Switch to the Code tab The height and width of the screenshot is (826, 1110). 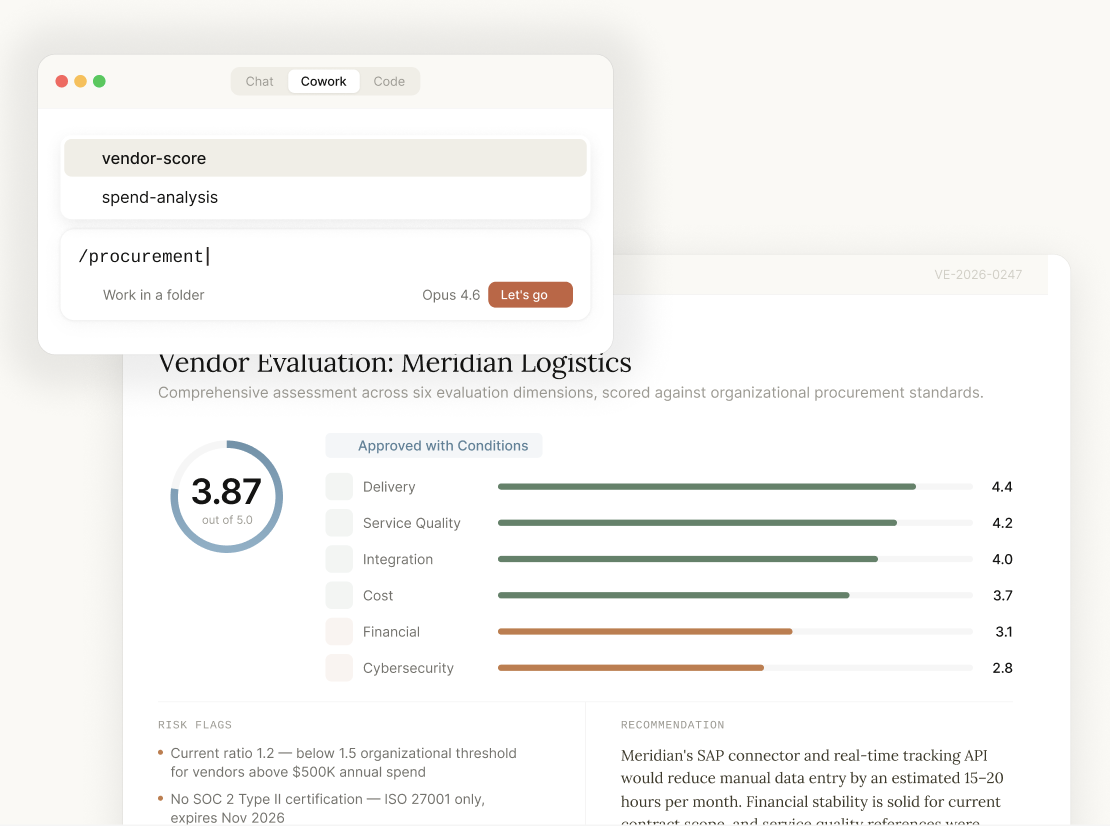coord(389,81)
